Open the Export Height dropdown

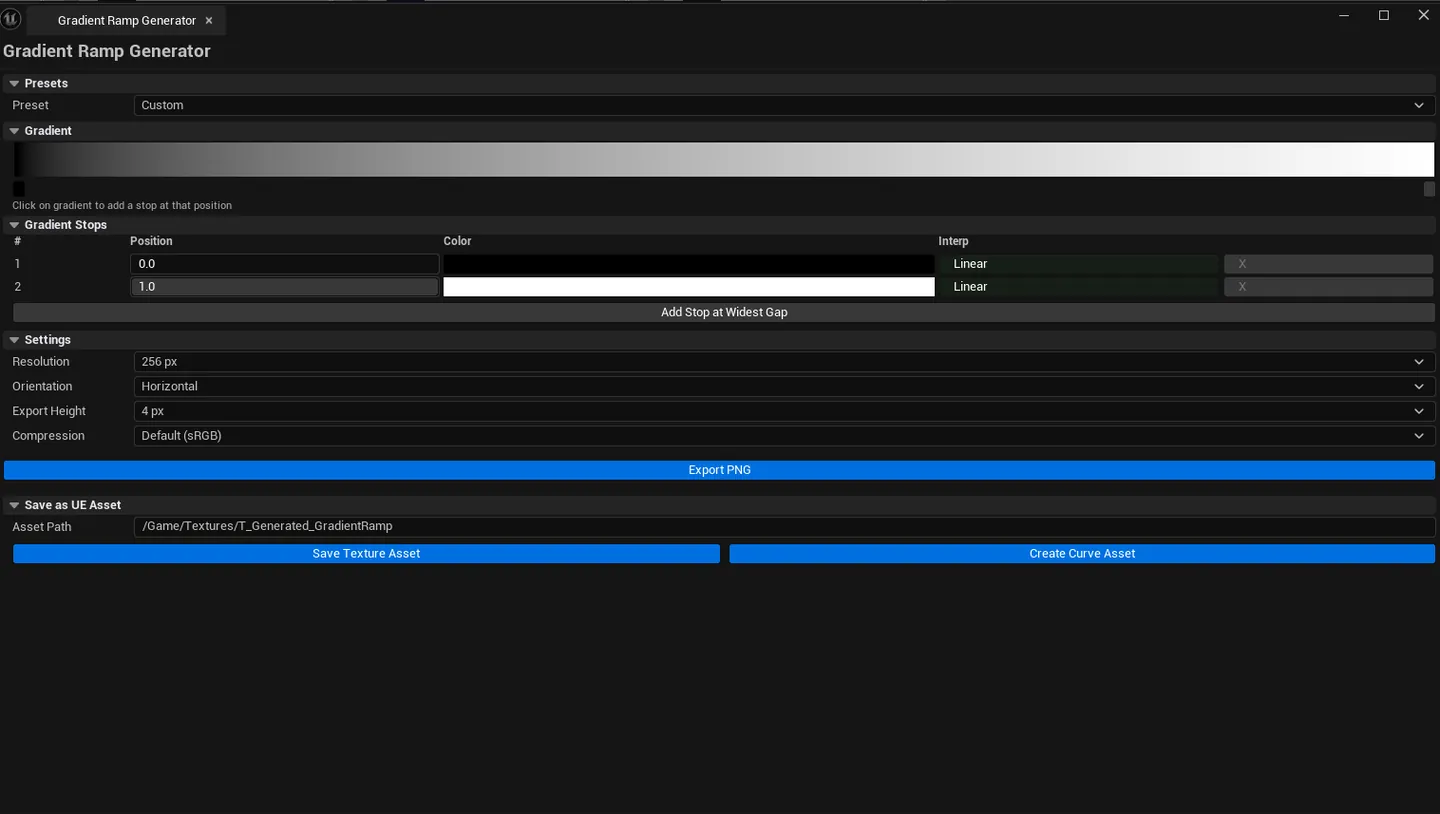784,411
